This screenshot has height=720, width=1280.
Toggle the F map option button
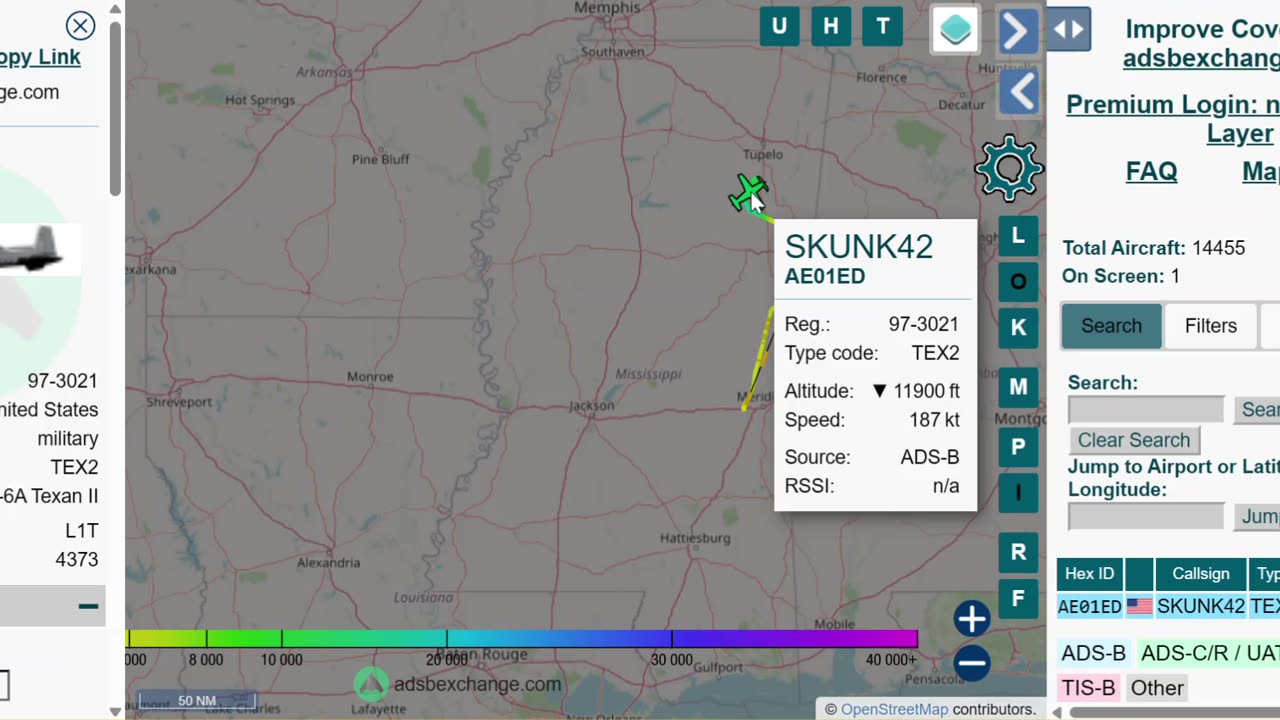(1018, 599)
